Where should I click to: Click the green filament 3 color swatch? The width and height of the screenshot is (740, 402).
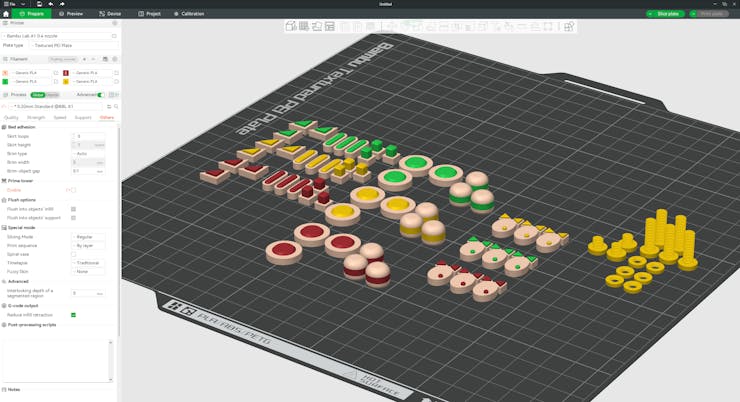(5, 82)
